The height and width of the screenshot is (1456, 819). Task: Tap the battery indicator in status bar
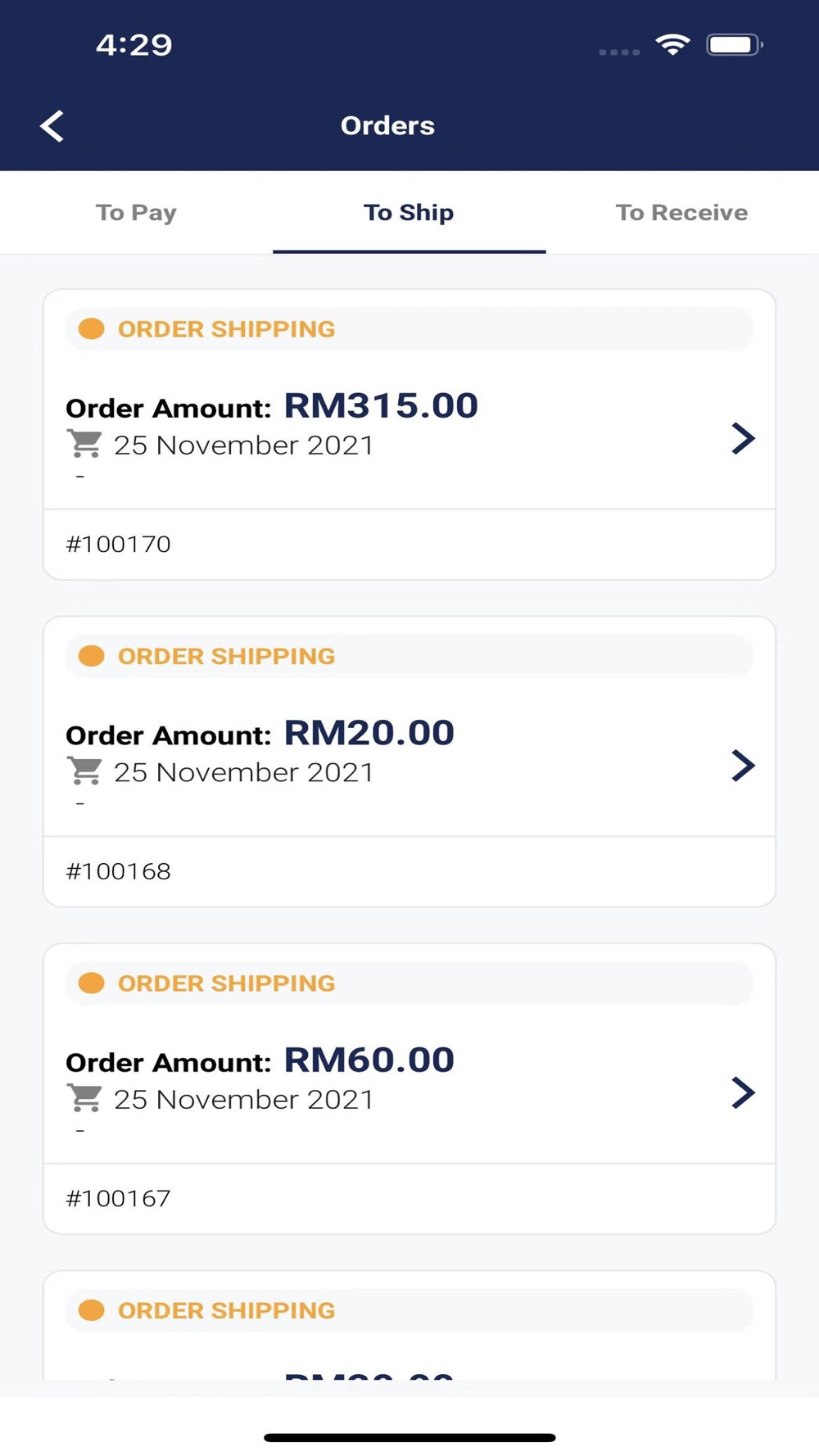coord(735,44)
